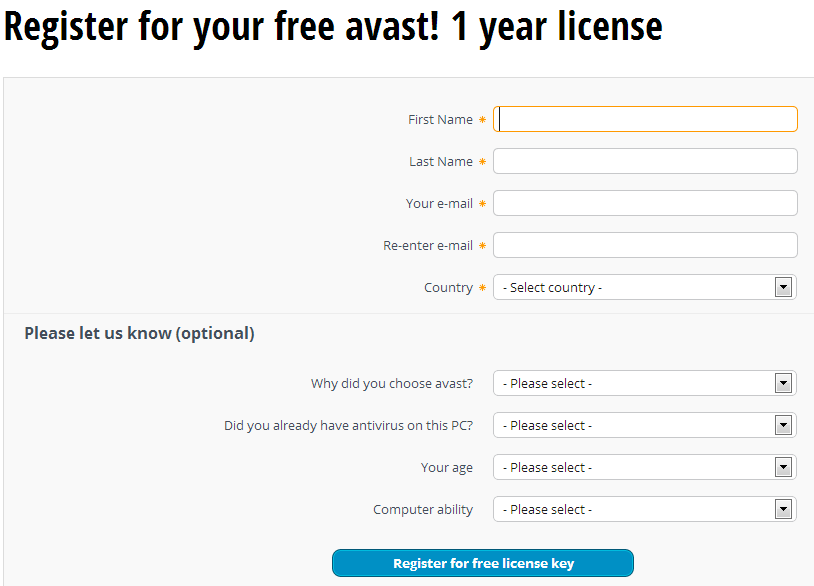Open the existing antivirus question dropdown
The image size is (814, 586).
pos(634,426)
